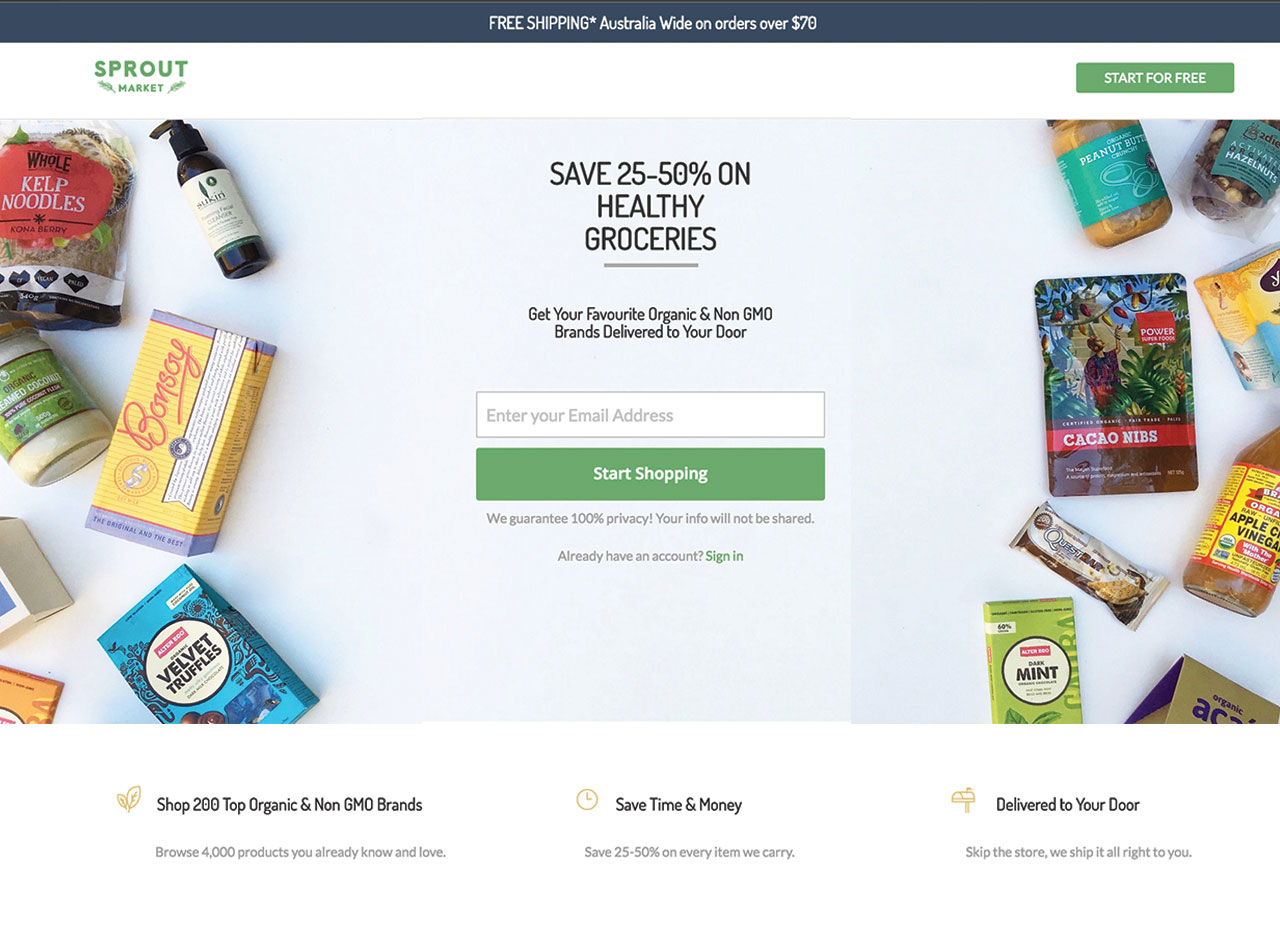This screenshot has width=1280, height=940.
Task: Open the Sign in link
Action: pos(724,556)
